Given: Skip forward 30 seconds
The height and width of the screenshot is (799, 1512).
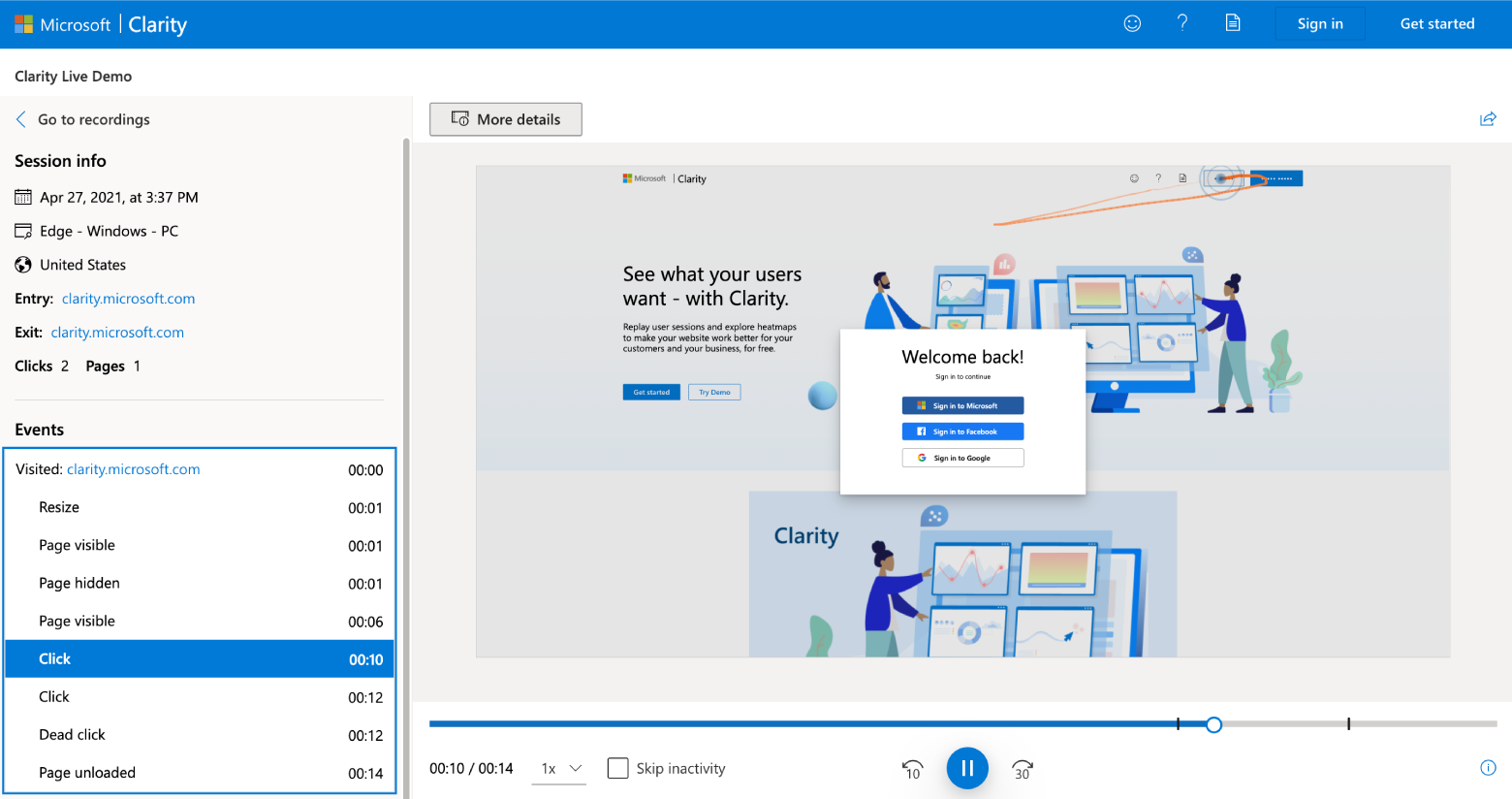Looking at the screenshot, I should 1022,767.
